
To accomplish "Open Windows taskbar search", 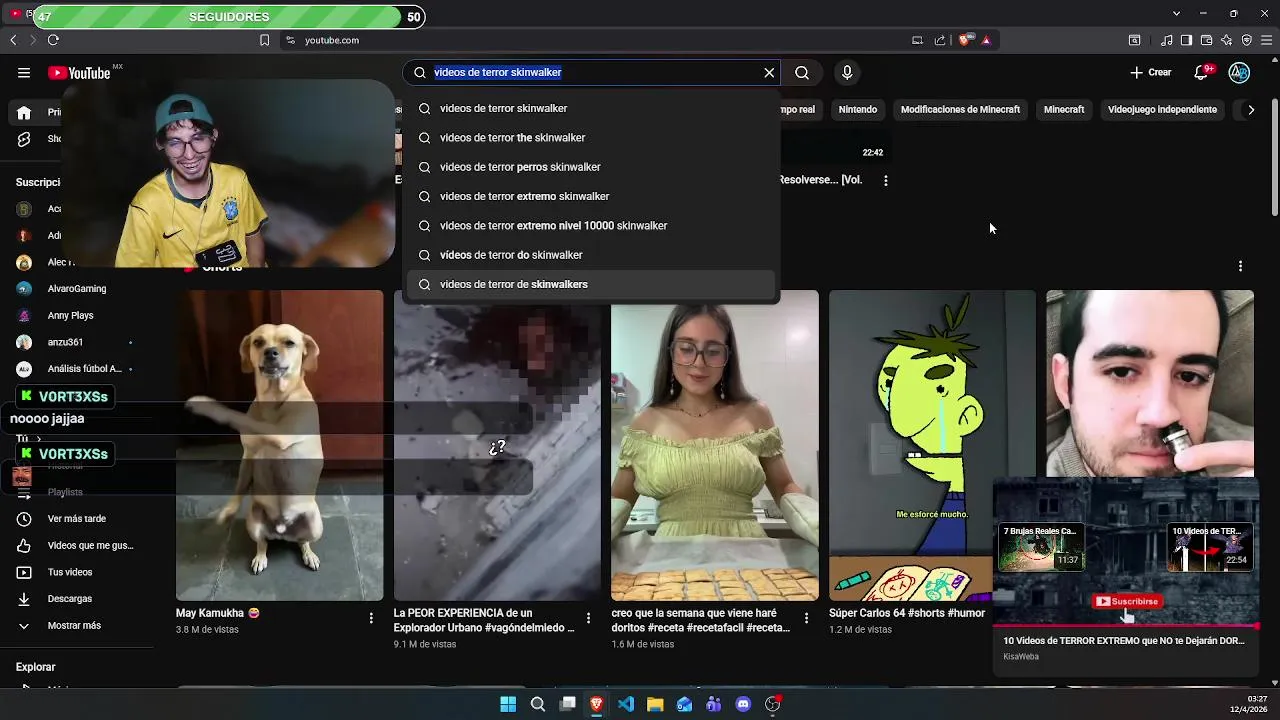I will click(538, 704).
